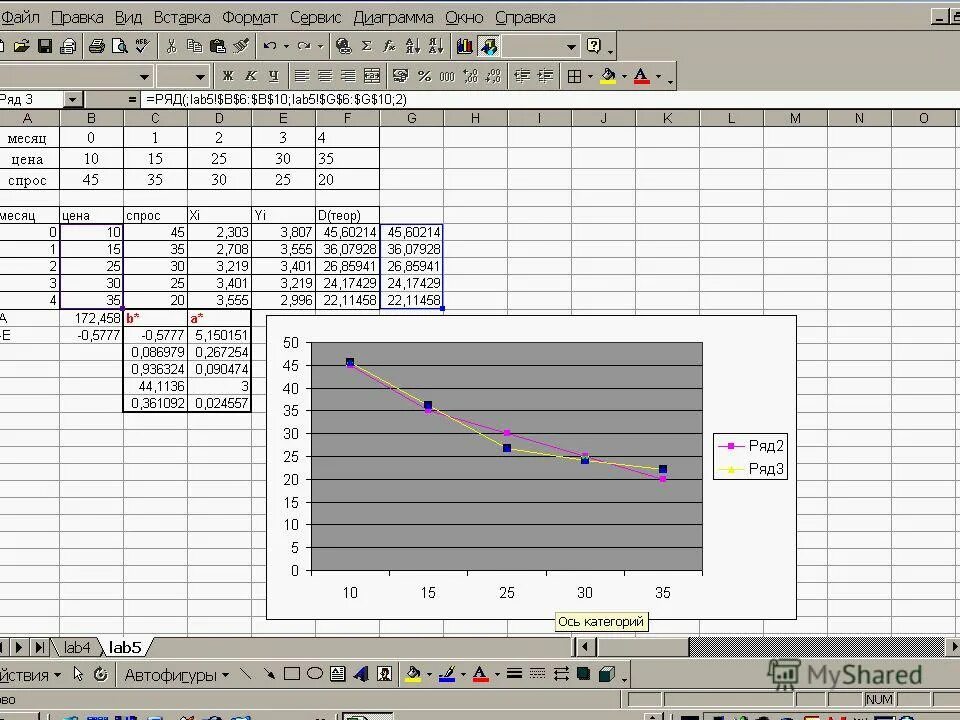Open Office Assistant help icon
The image size is (960, 720).
pyautogui.click(x=594, y=46)
